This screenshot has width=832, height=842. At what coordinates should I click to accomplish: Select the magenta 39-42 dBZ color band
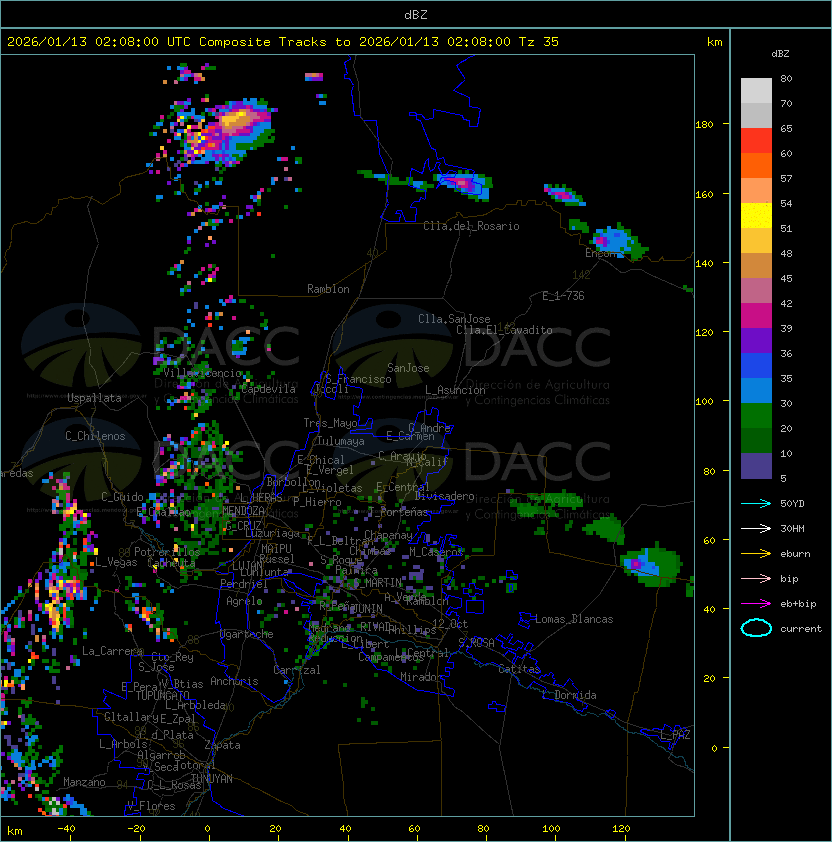coord(756,316)
